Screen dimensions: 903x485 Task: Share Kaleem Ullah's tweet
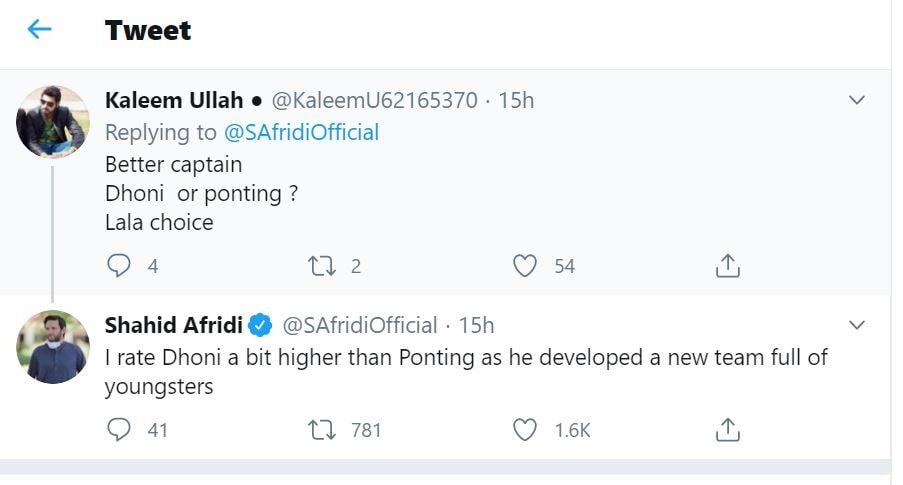click(x=728, y=266)
